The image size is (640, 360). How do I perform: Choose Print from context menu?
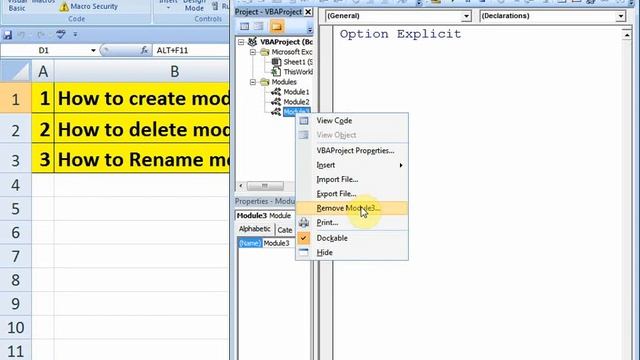coord(351,222)
